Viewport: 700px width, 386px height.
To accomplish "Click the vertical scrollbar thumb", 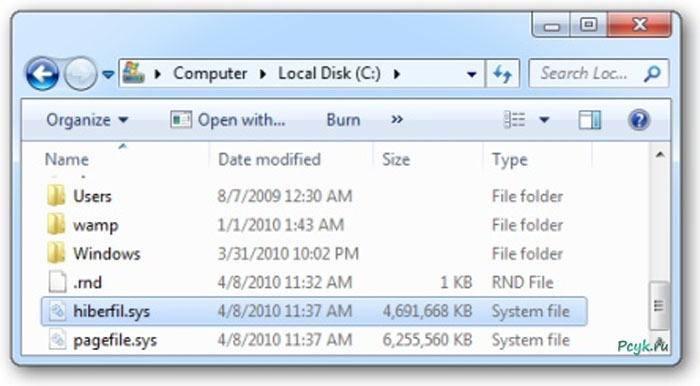I will (659, 306).
